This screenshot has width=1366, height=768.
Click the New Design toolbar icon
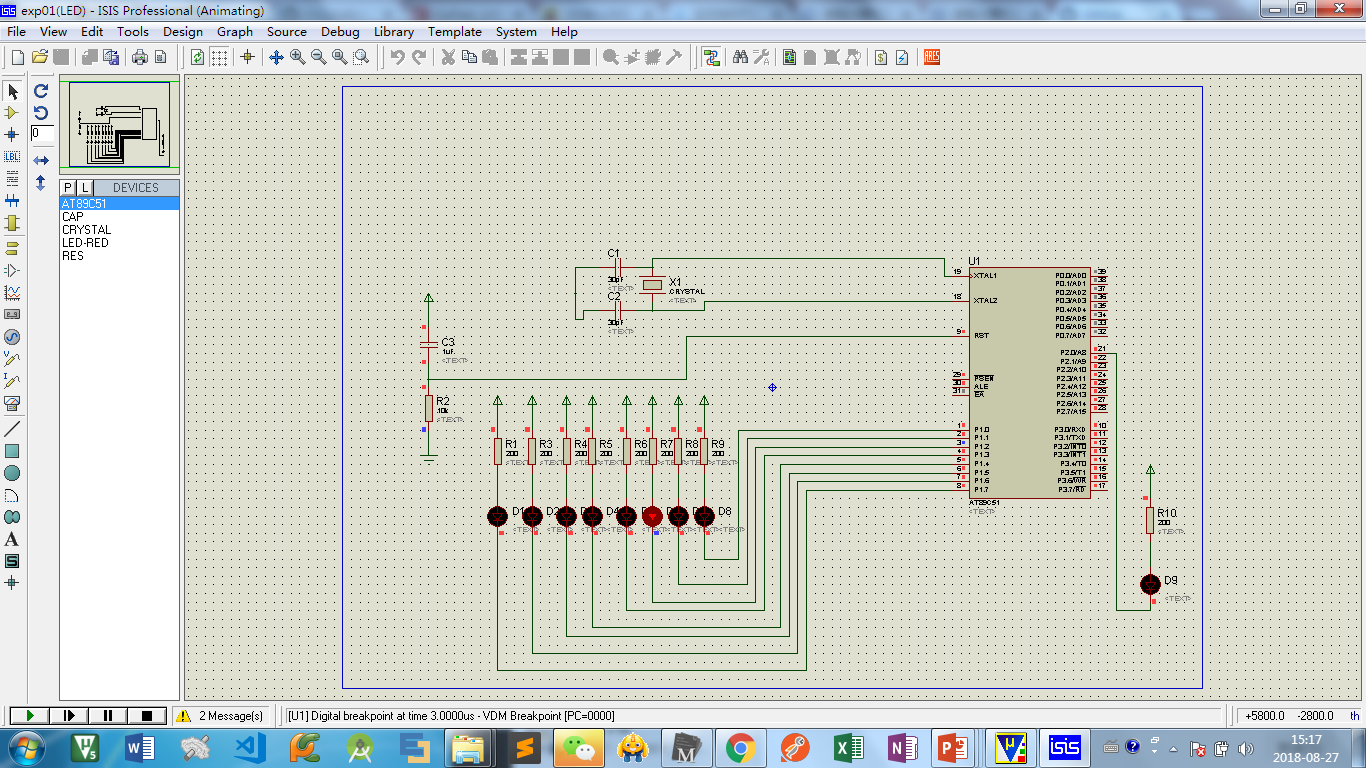click(17, 57)
